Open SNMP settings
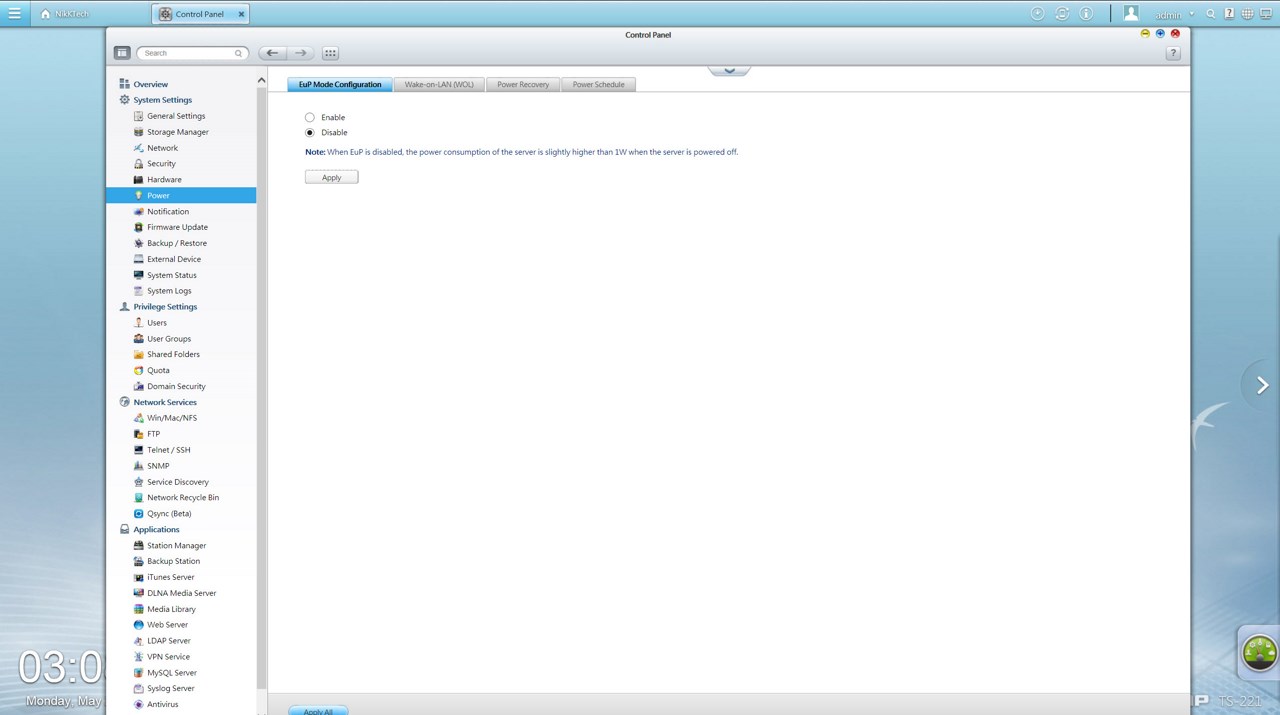Viewport: 1280px width, 715px height. [x=158, y=466]
